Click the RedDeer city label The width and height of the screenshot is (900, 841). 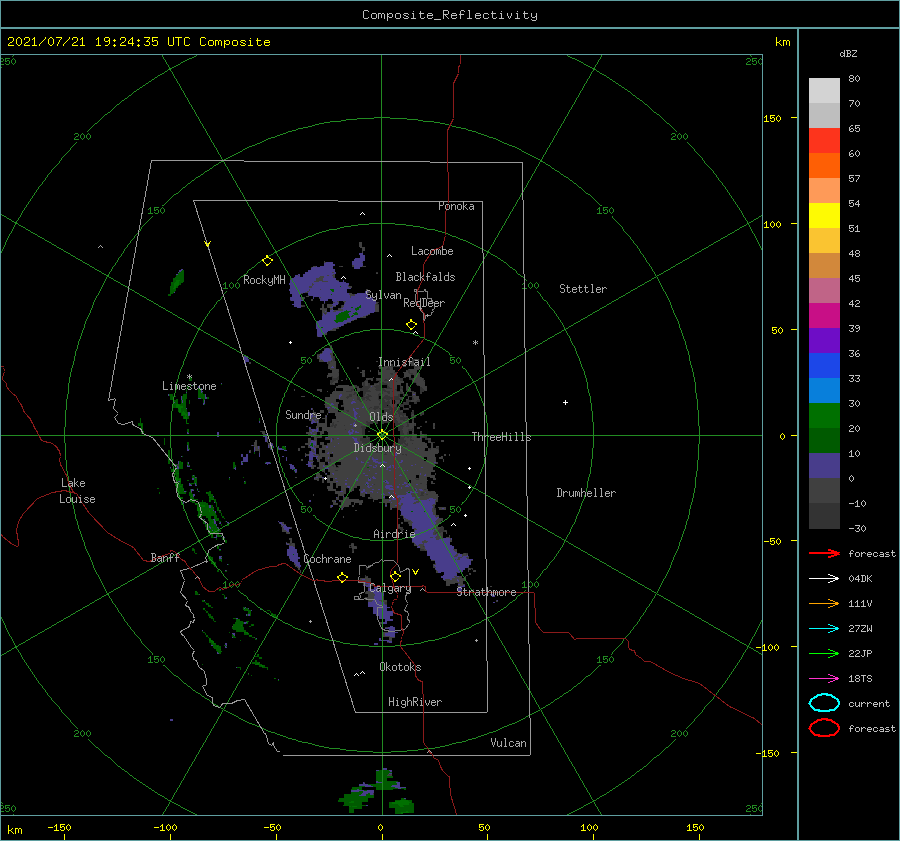[424, 303]
